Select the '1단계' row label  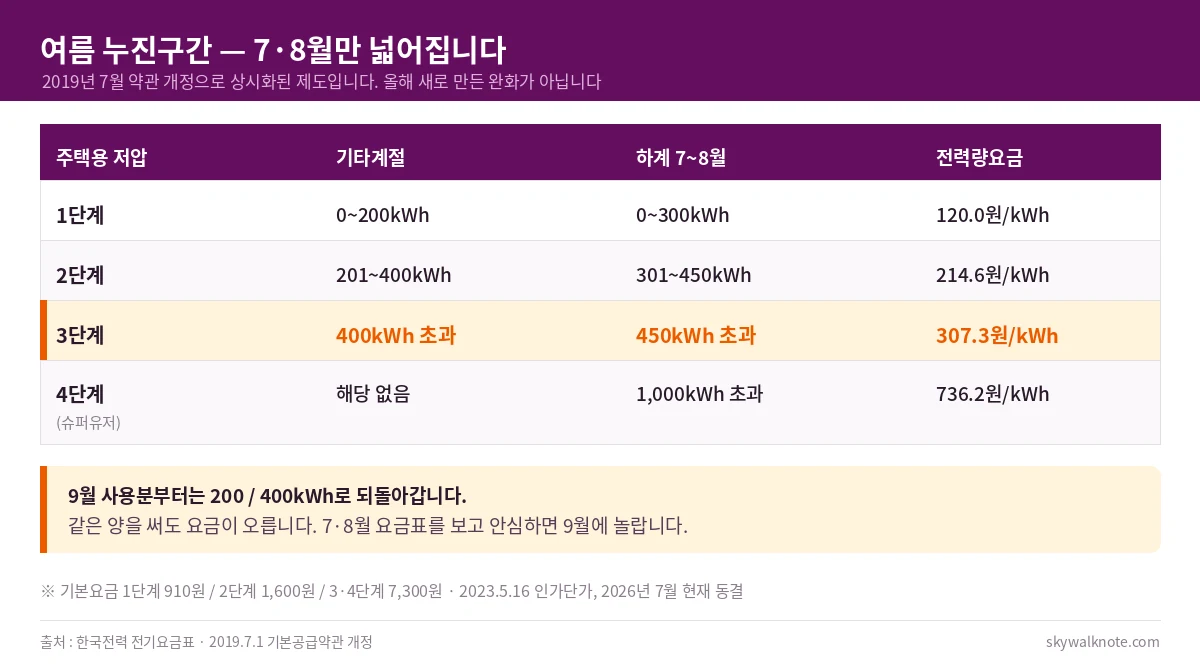tap(80, 215)
